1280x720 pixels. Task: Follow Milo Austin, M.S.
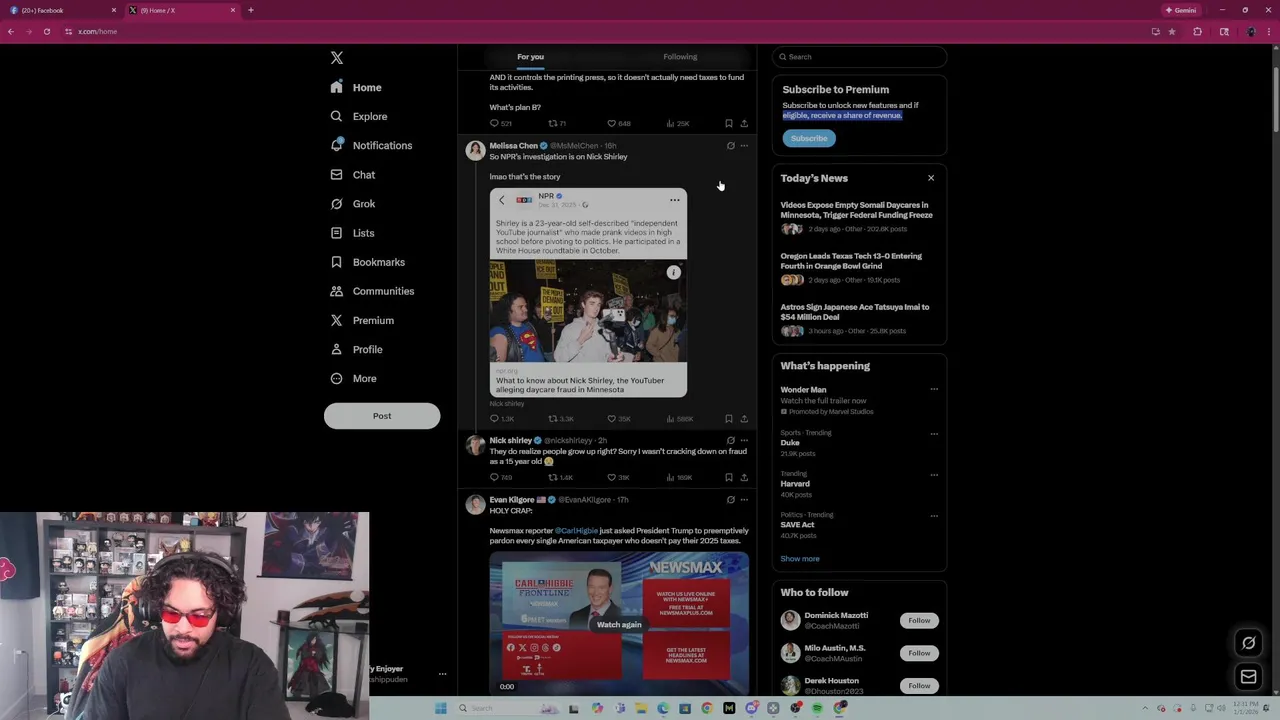click(919, 653)
